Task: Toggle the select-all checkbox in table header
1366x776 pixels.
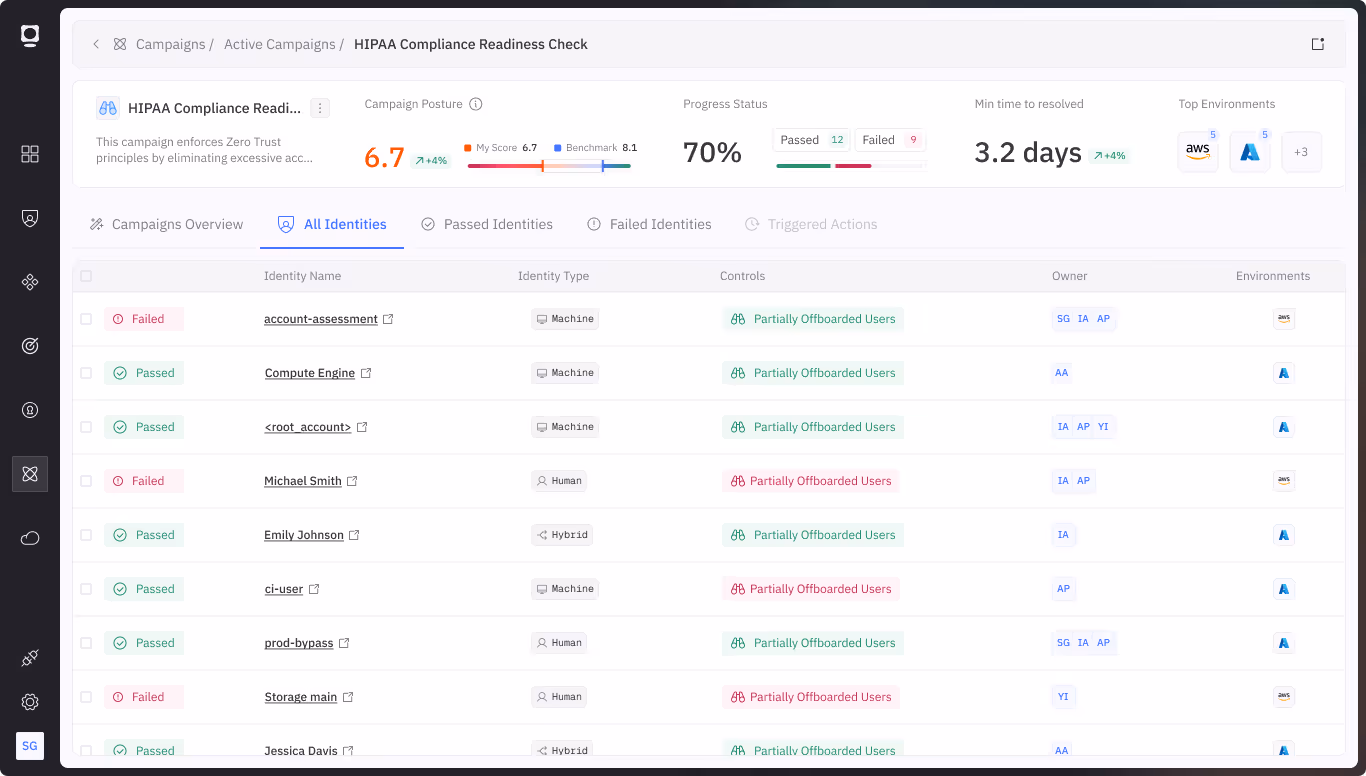Action: click(x=86, y=276)
